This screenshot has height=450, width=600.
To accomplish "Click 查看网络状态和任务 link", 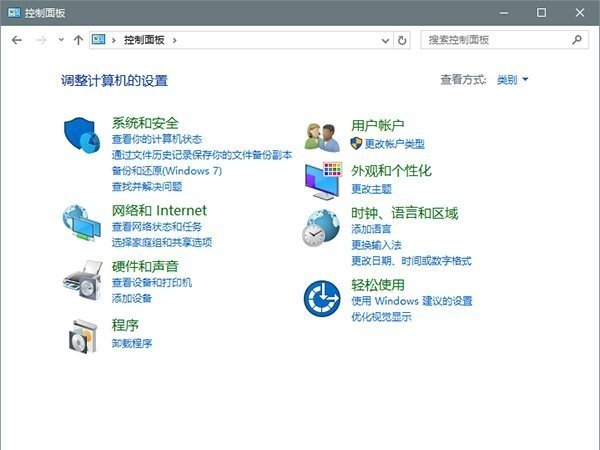I will coord(157,227).
